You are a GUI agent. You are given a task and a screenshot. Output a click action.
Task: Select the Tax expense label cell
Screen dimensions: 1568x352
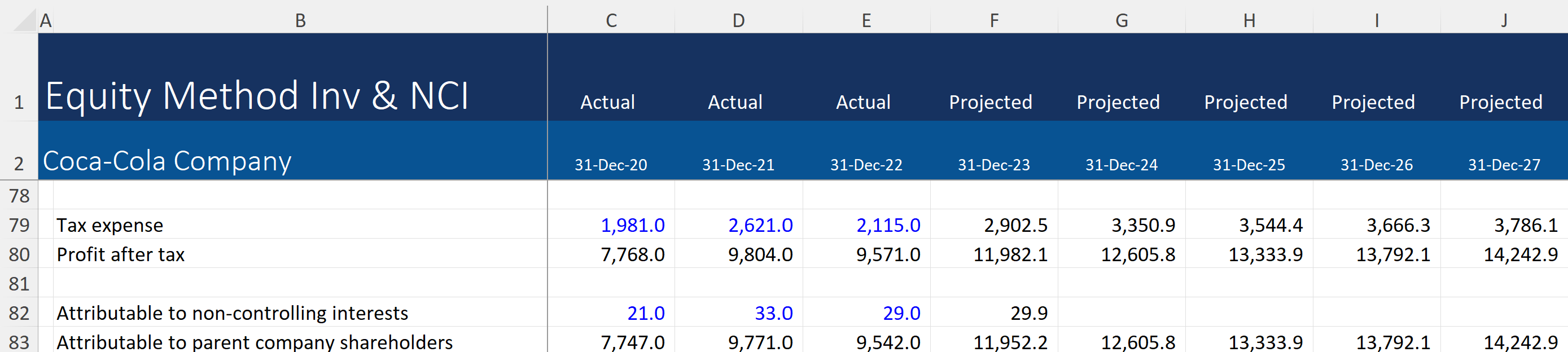tap(110, 225)
